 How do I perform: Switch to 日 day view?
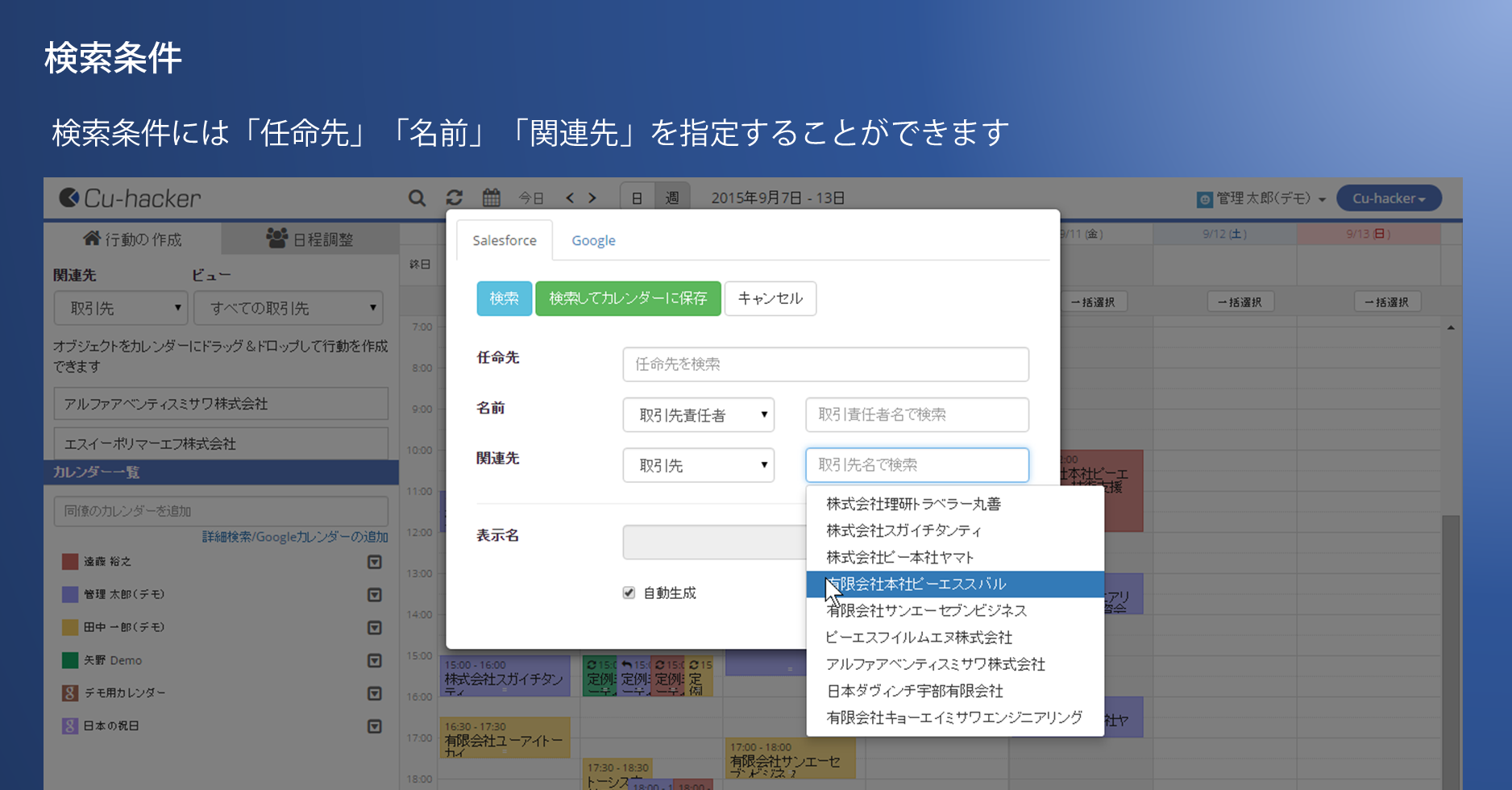[637, 197]
